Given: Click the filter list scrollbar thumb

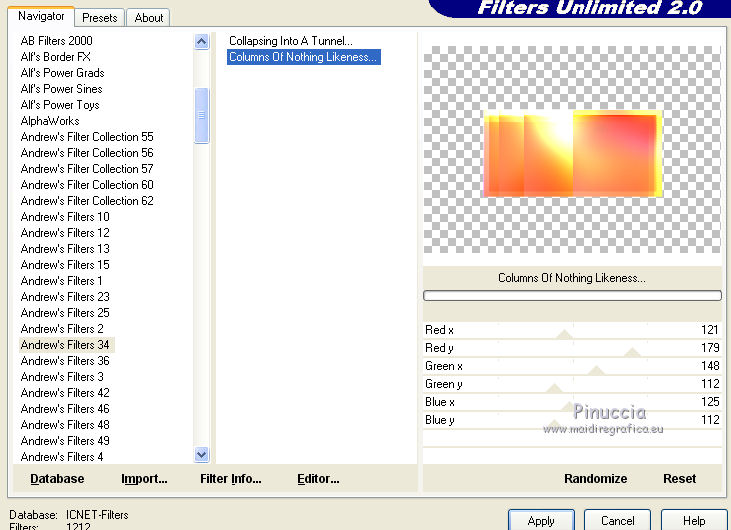Looking at the screenshot, I should [201, 115].
